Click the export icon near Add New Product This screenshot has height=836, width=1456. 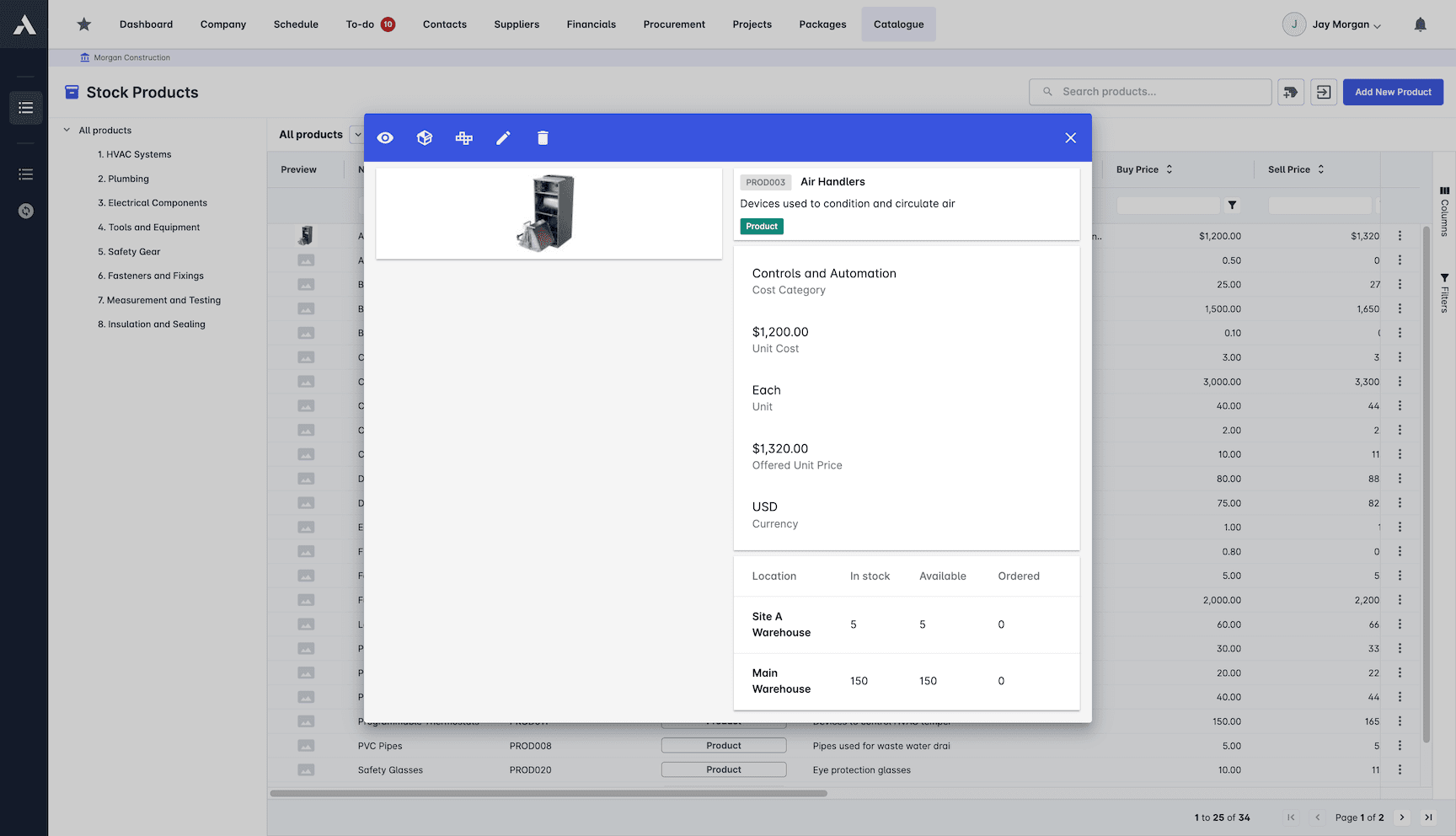pos(1323,92)
